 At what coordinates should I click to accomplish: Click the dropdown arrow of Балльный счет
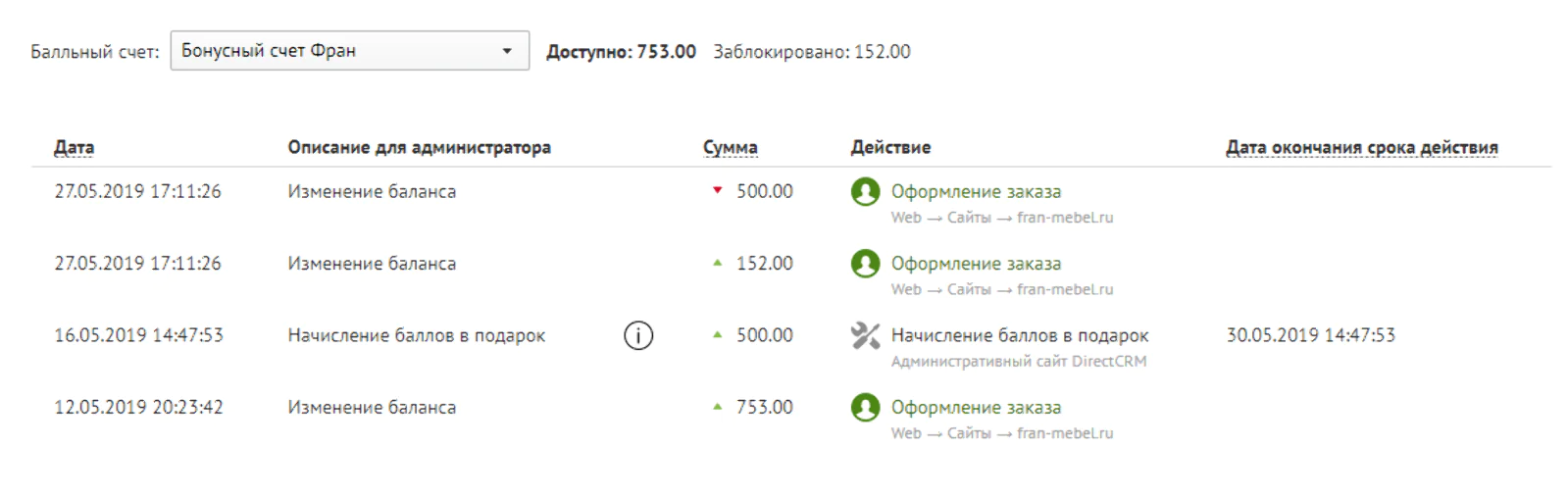coord(507,51)
